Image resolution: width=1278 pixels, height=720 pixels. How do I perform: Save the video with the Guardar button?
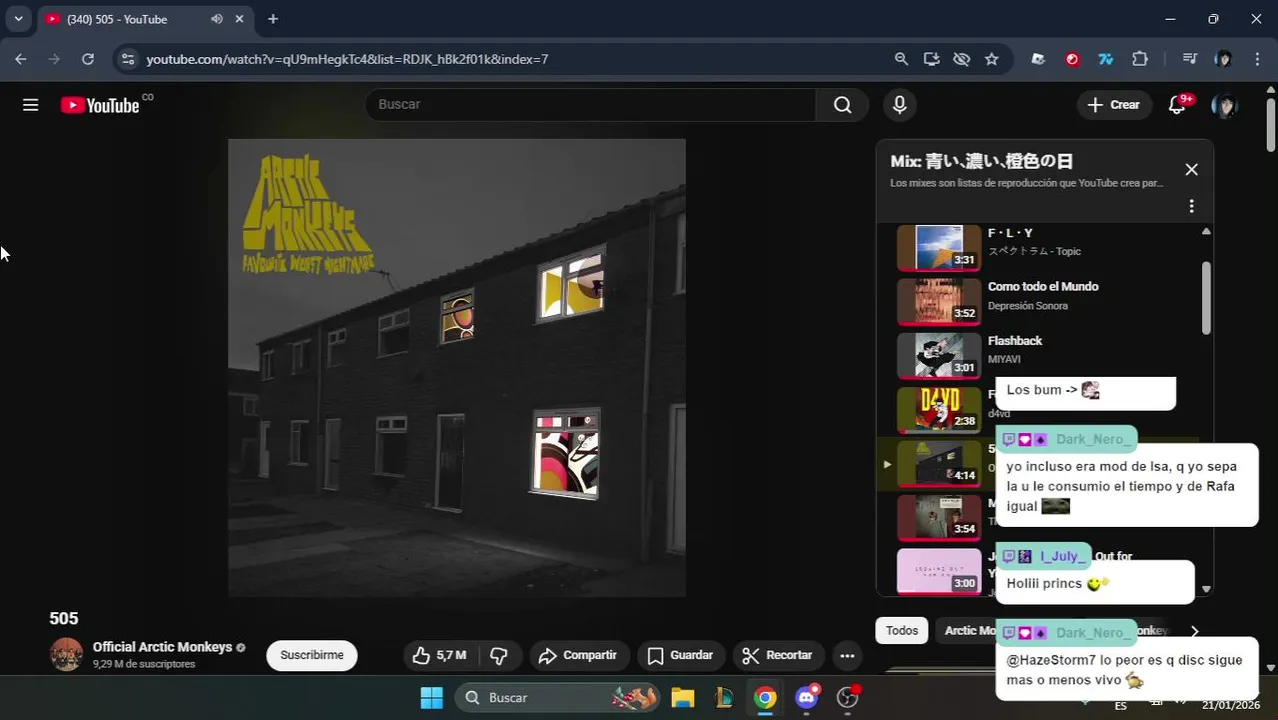(x=680, y=655)
